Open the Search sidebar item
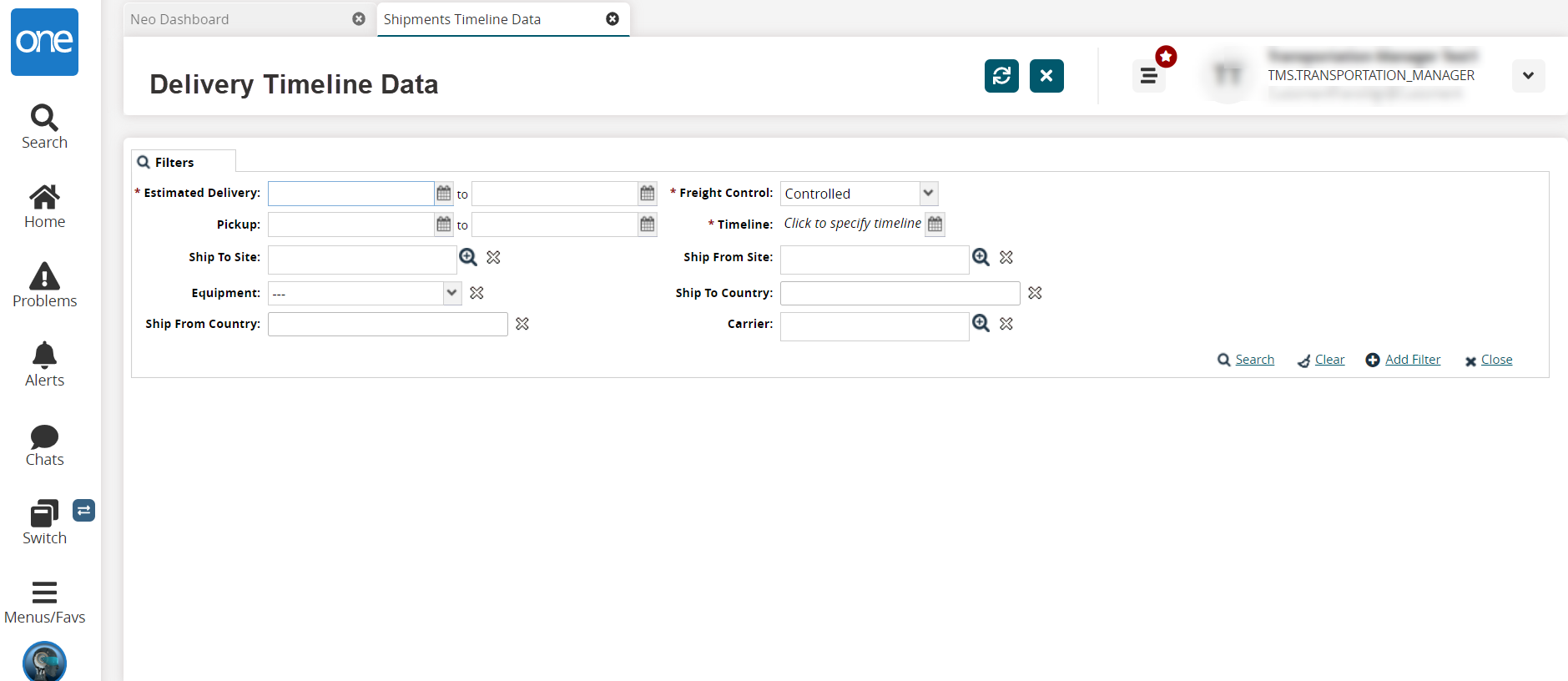The image size is (1568, 681). [x=44, y=127]
